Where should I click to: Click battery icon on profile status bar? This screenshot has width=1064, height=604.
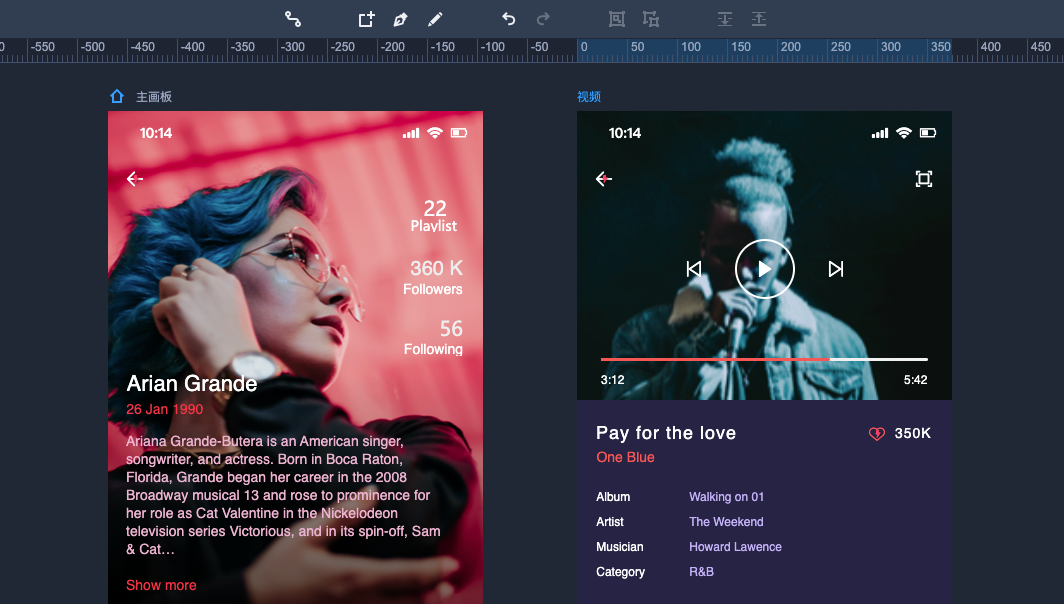(x=459, y=133)
